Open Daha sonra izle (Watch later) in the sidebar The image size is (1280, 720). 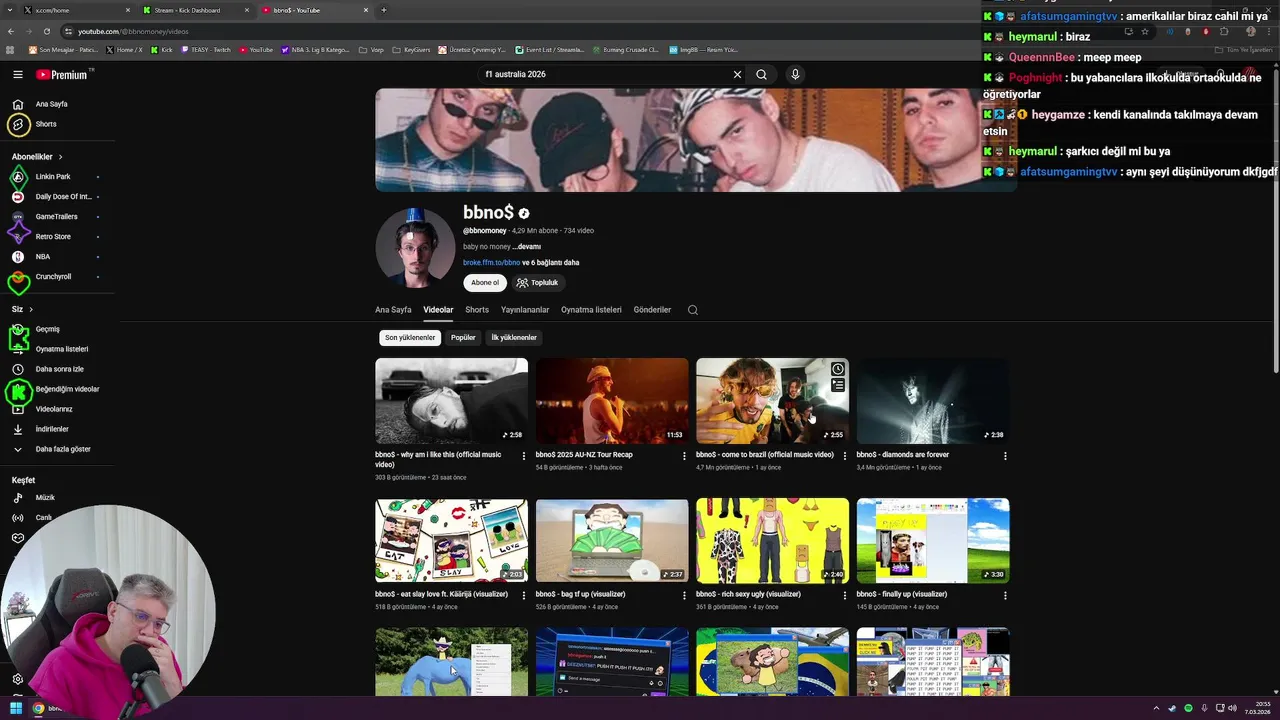tap(59, 369)
